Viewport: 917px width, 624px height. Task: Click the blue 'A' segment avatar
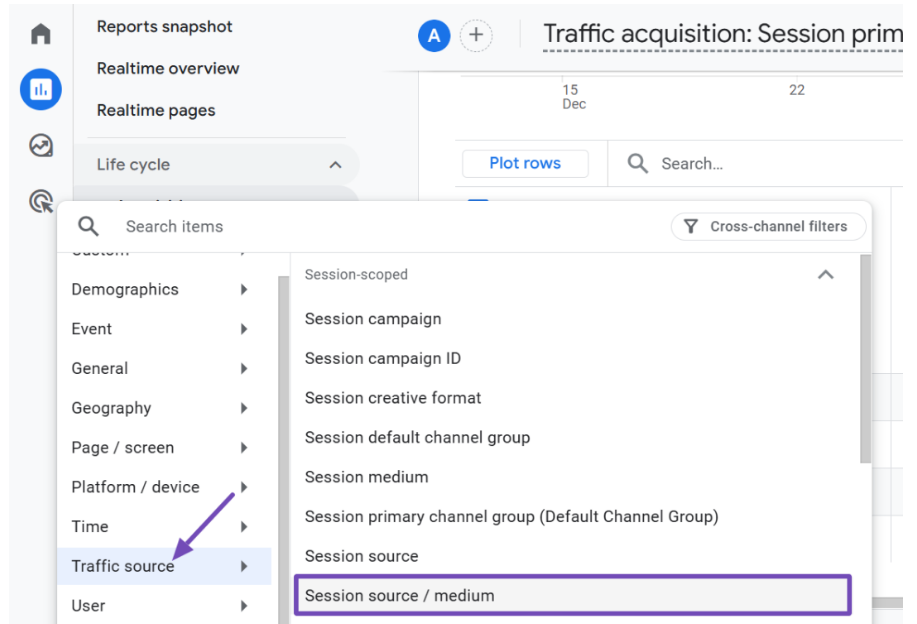[433, 36]
